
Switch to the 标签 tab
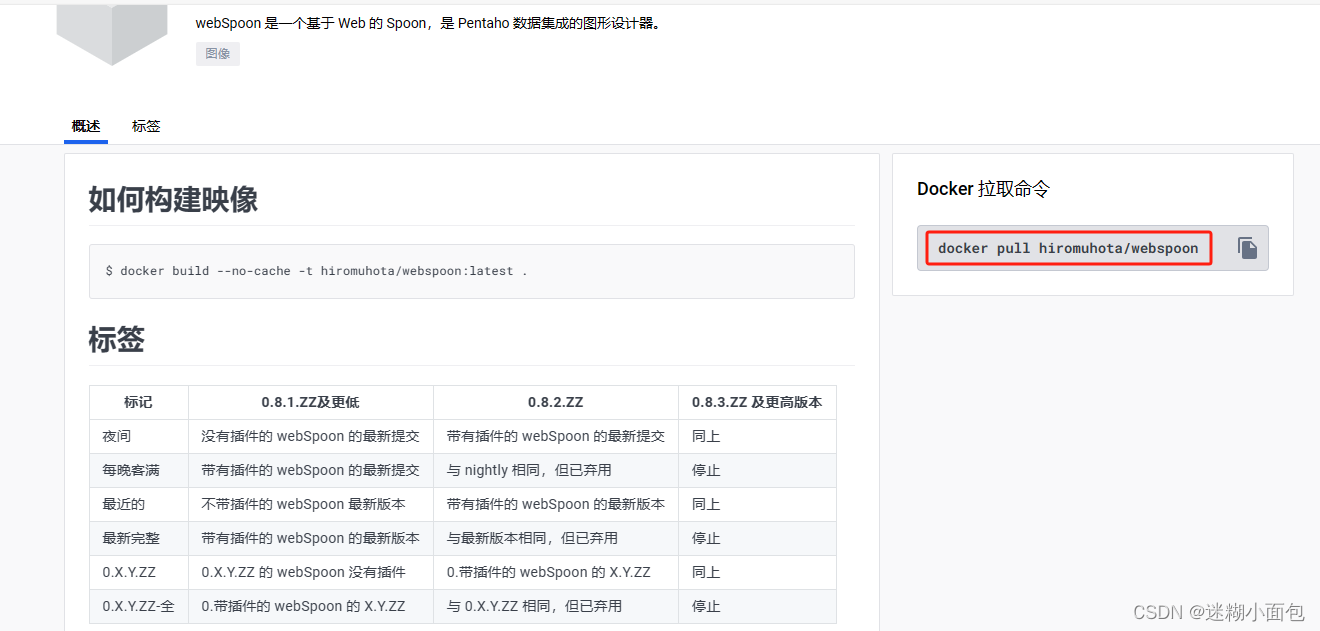[146, 126]
